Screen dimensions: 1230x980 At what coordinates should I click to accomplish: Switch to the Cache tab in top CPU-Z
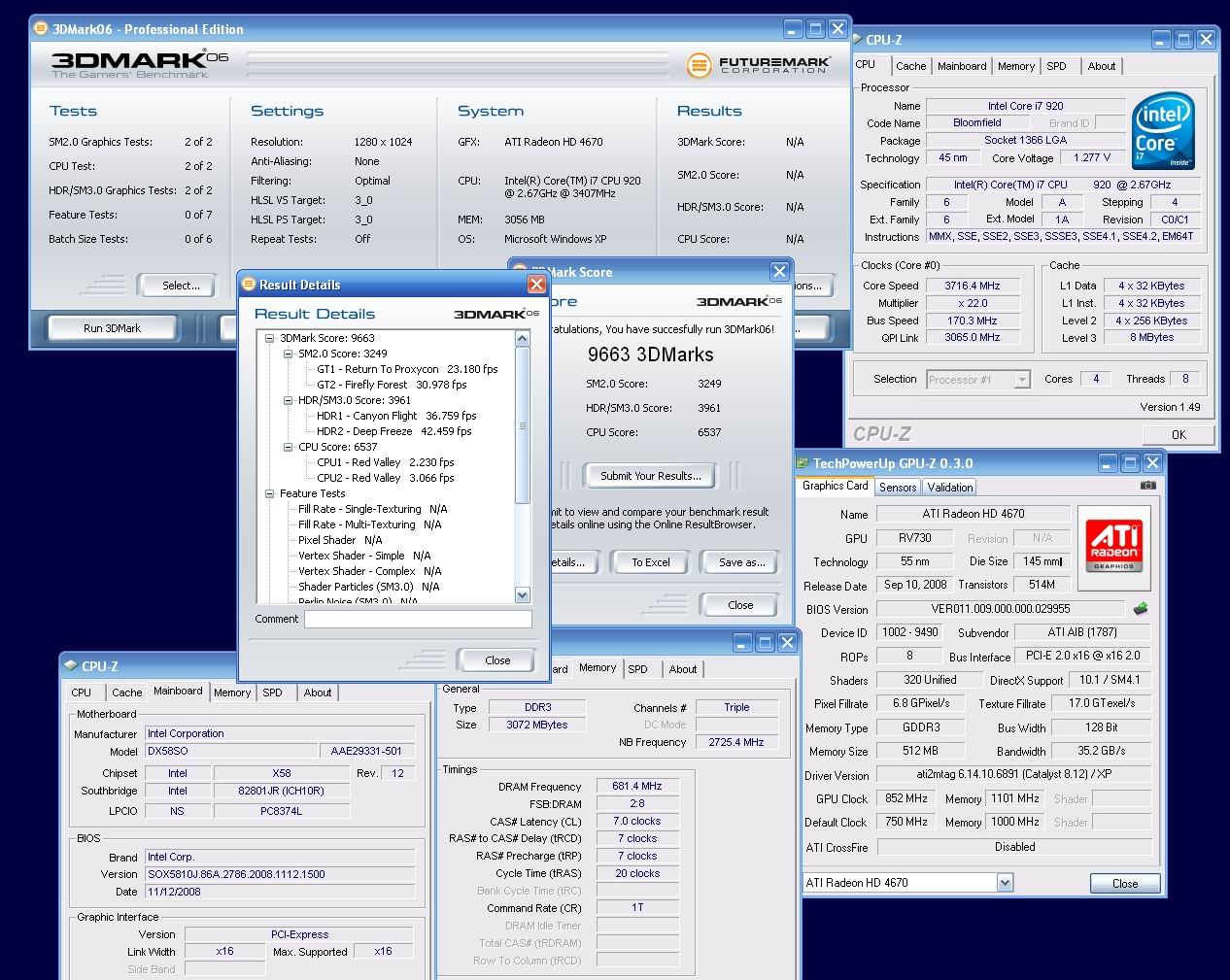(x=910, y=66)
